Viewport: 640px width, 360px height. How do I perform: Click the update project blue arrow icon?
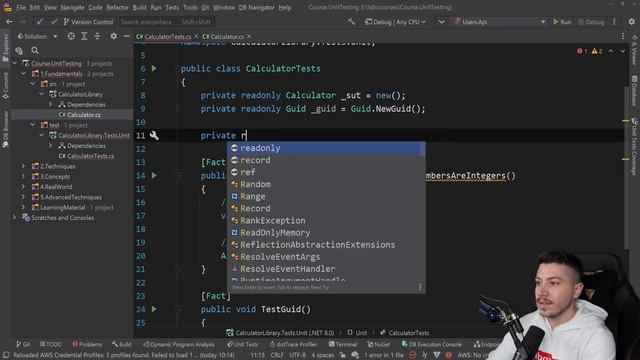pyautogui.click(x=40, y=22)
